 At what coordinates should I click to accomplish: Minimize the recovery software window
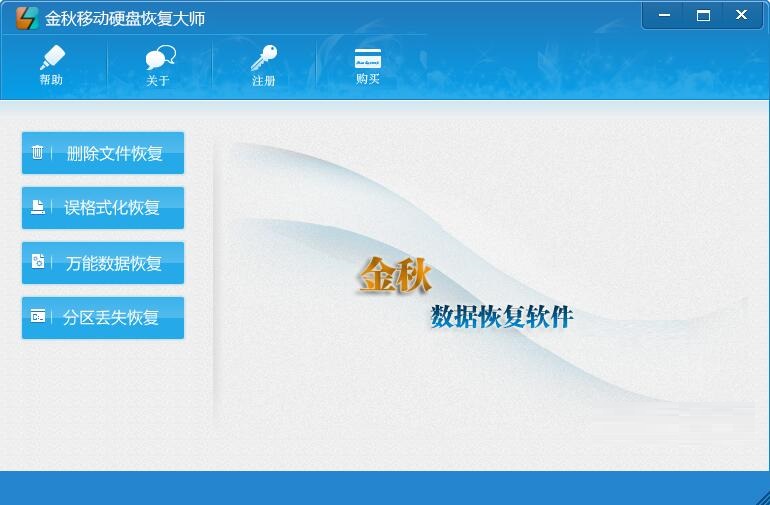pos(664,15)
